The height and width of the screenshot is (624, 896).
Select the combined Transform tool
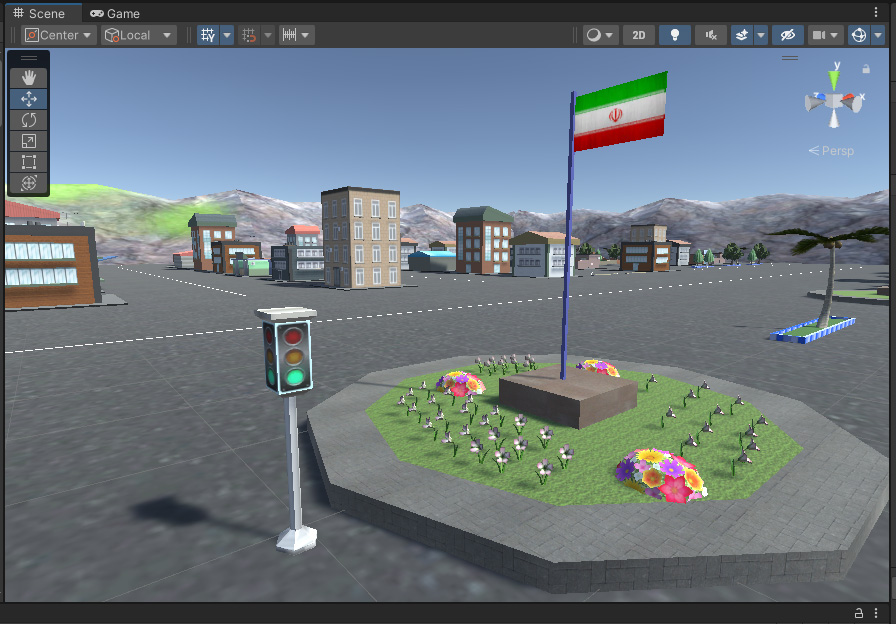click(x=29, y=183)
